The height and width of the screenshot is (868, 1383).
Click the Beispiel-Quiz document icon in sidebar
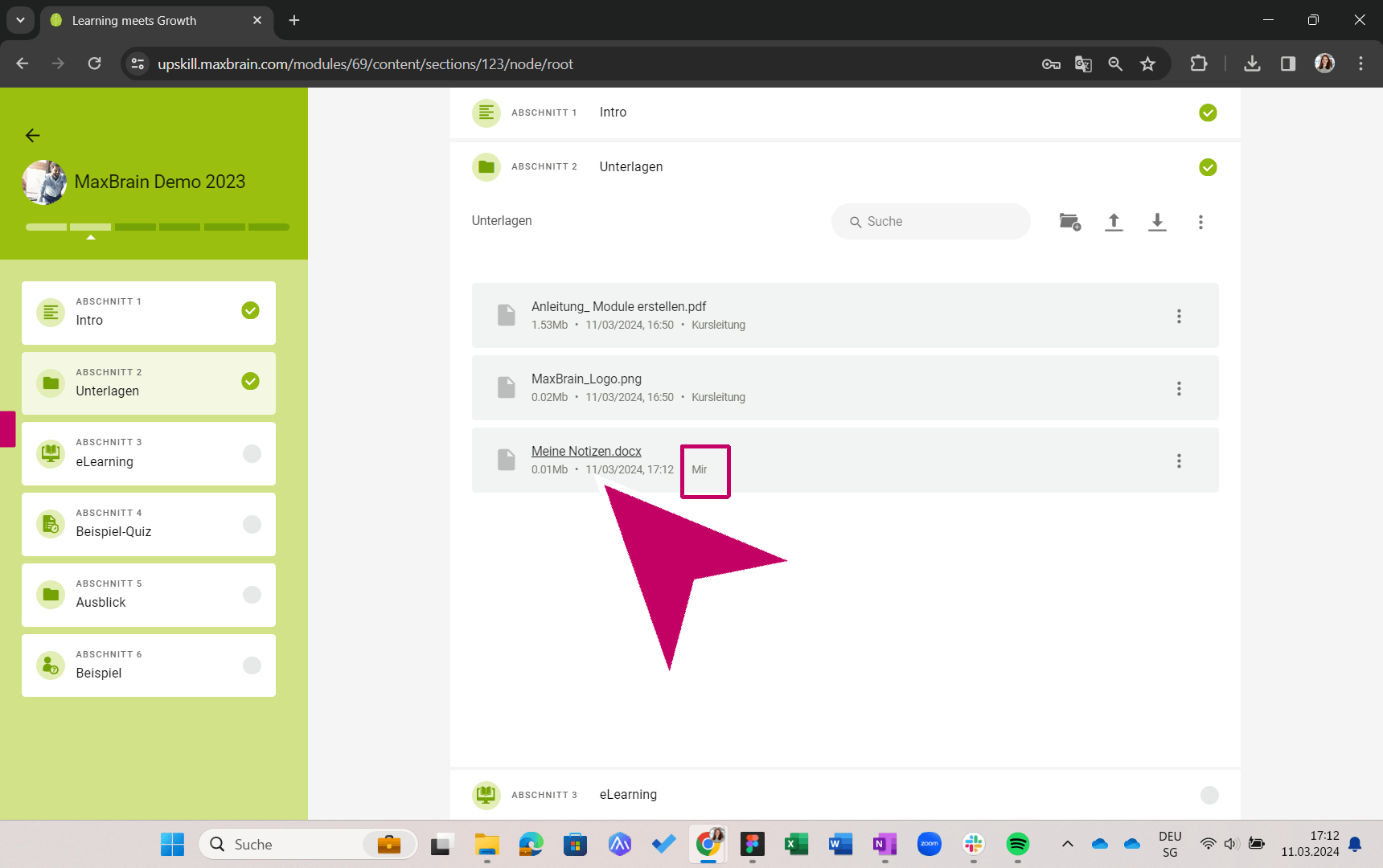(51, 524)
